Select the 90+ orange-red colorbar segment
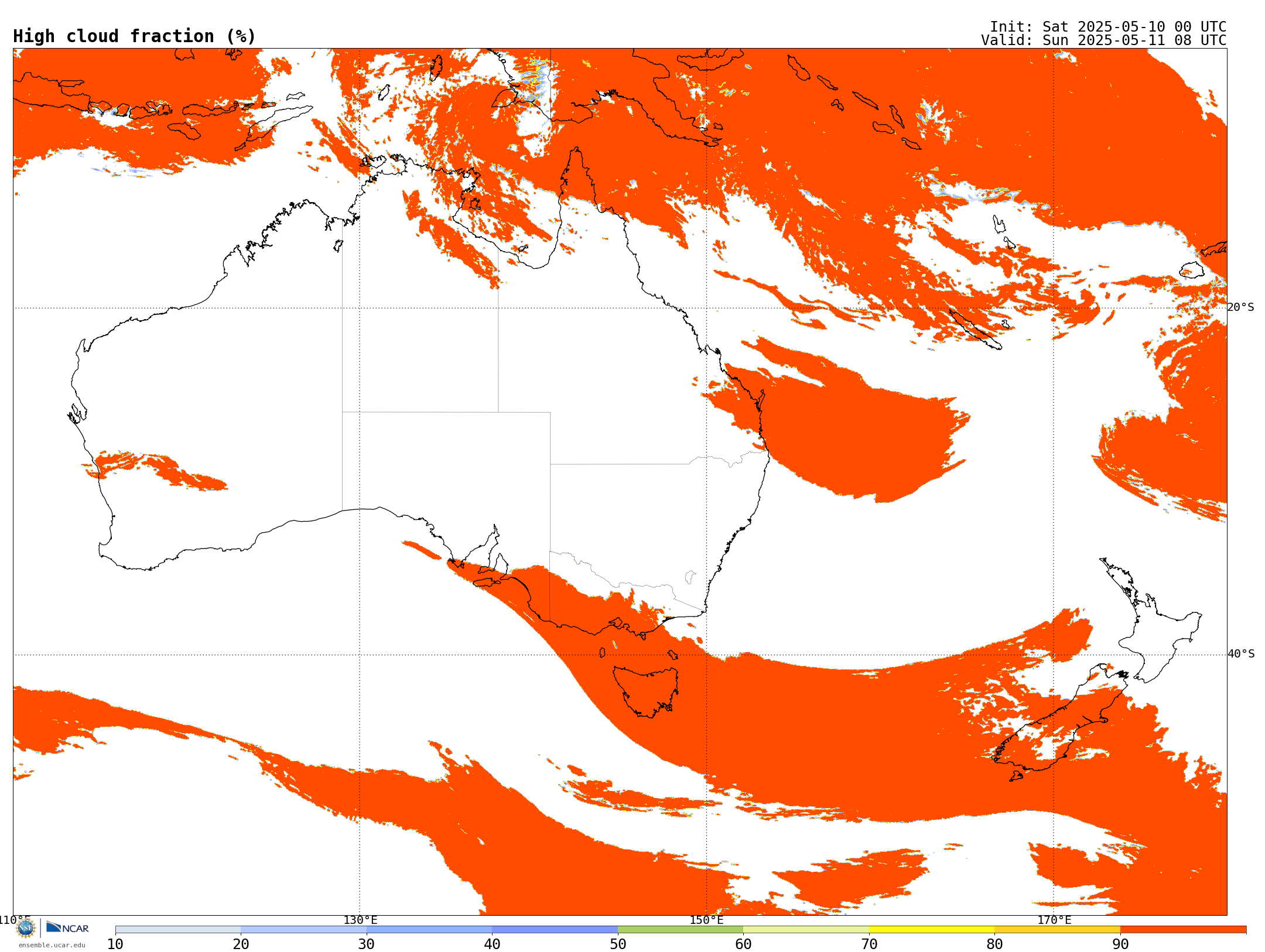 point(1183,930)
